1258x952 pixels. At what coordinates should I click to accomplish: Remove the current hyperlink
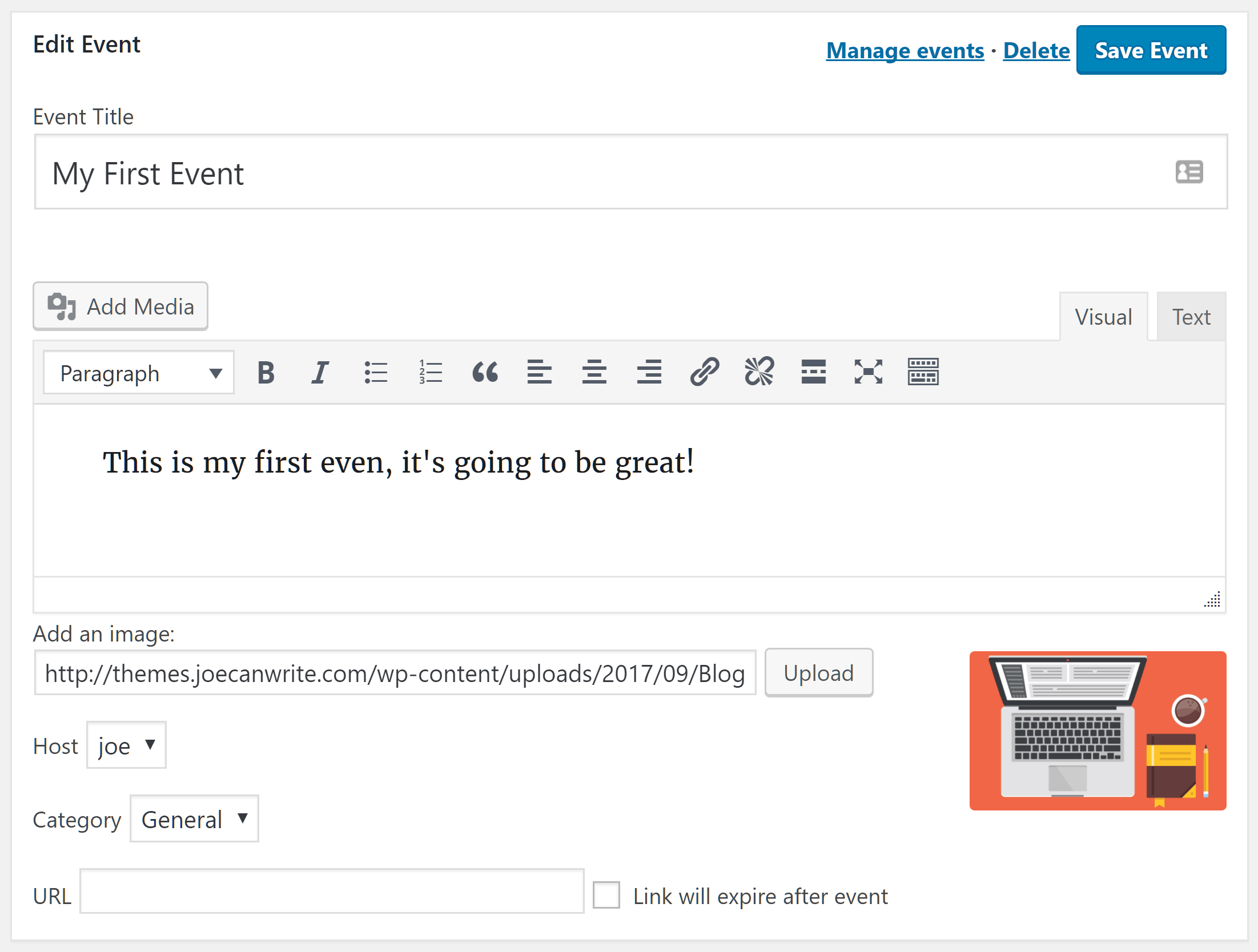[x=759, y=372]
